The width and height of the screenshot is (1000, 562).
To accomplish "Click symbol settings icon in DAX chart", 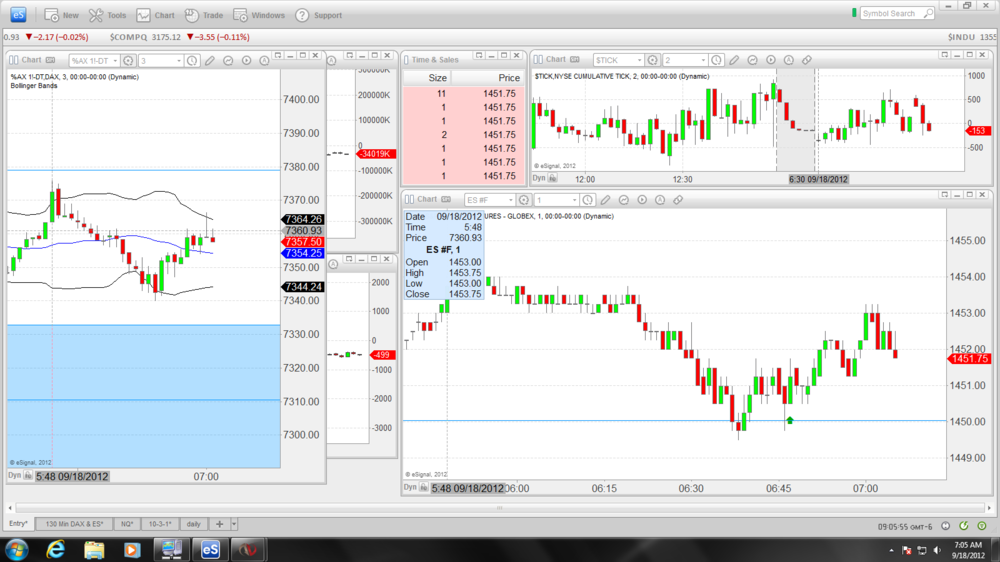I will (x=128, y=61).
